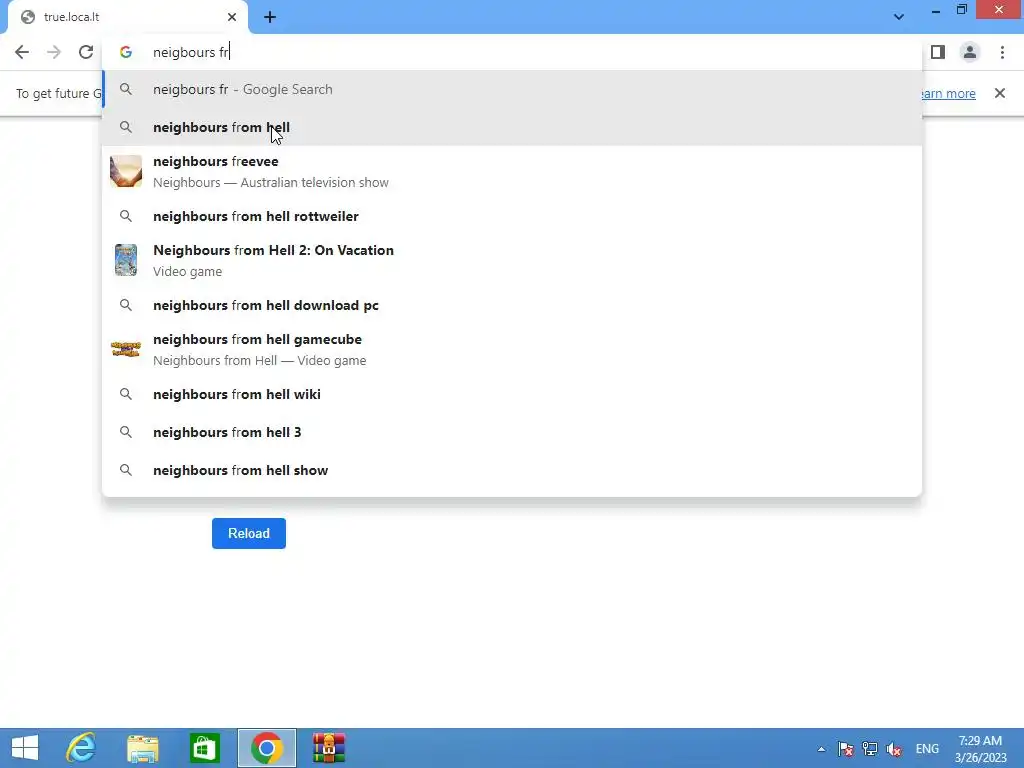Open the Windows Start button
The height and width of the screenshot is (768, 1024).
click(25, 748)
